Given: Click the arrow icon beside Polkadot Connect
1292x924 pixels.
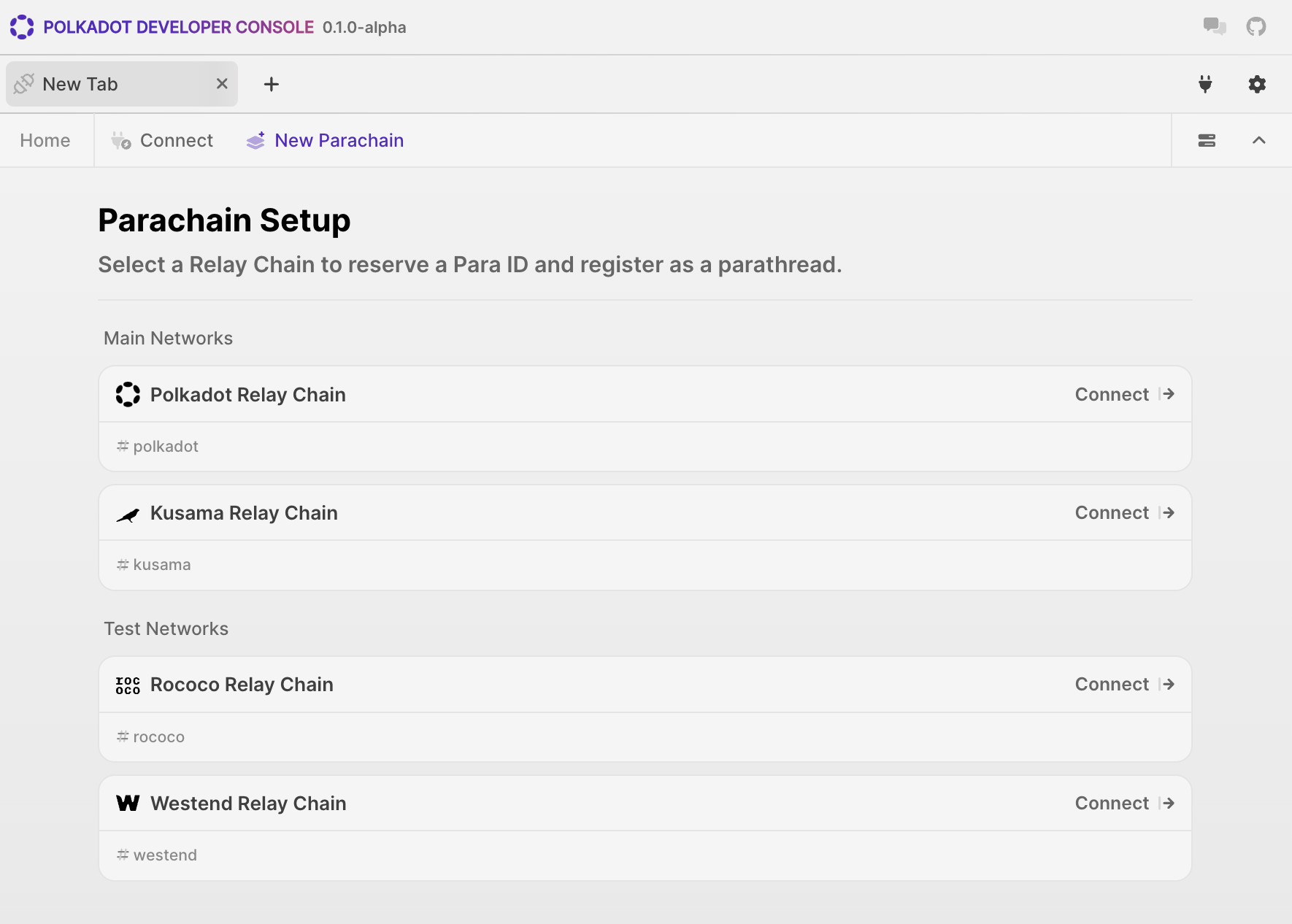Looking at the screenshot, I should coord(1167,394).
